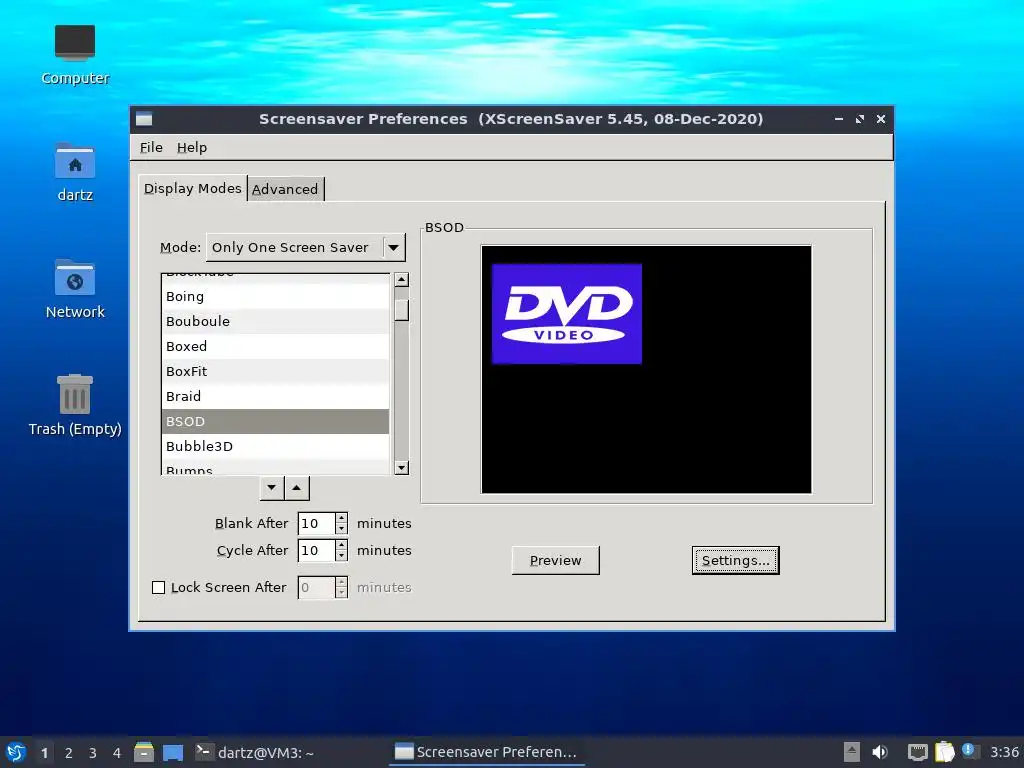Viewport: 1024px width, 768px height.
Task: Switch to the Display Modes tab
Action: (x=193, y=189)
